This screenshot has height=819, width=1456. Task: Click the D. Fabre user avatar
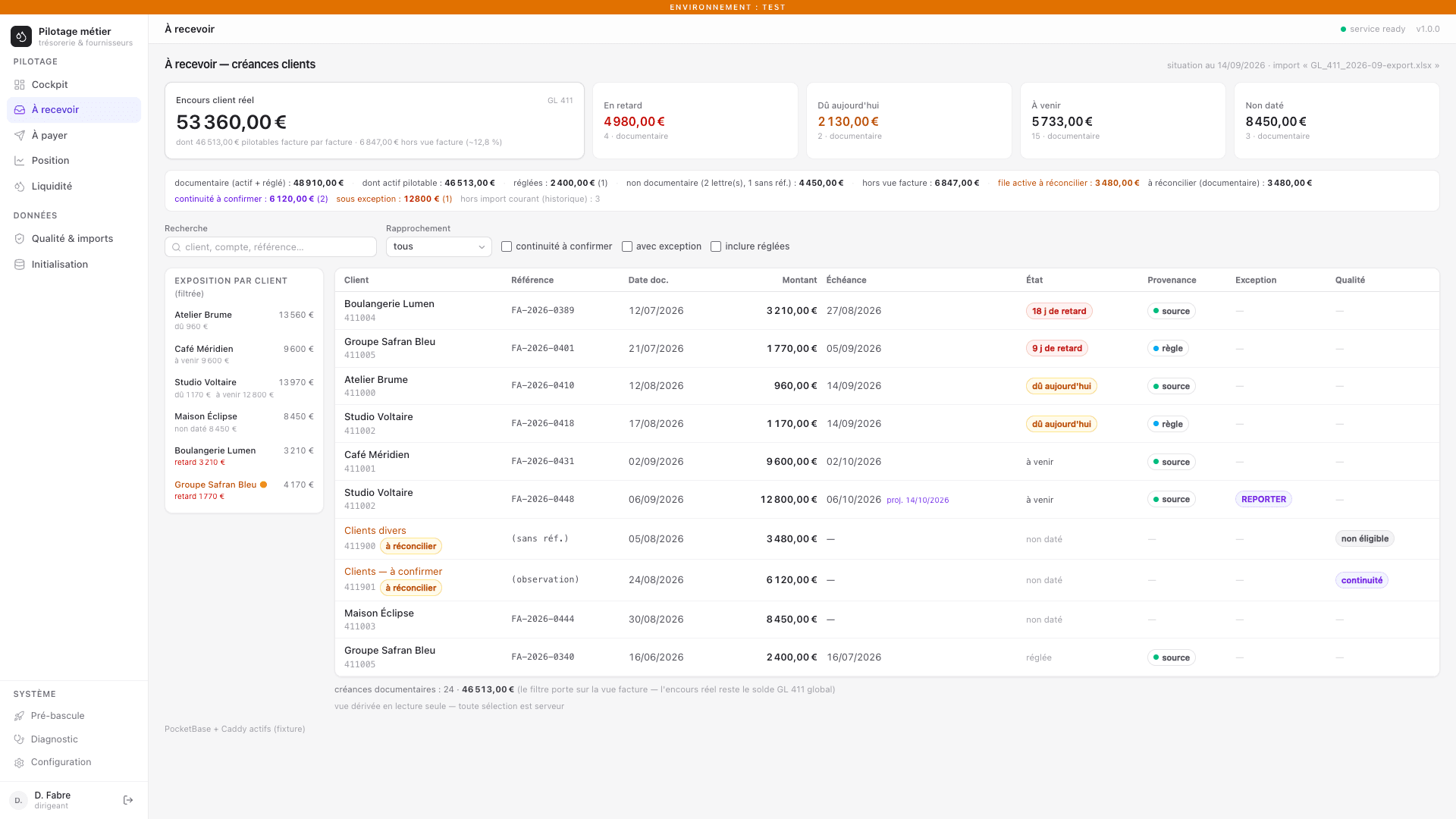click(18, 800)
